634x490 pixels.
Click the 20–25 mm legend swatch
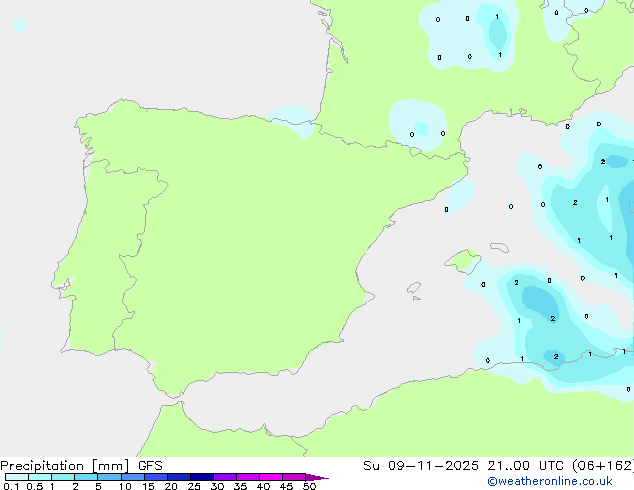179,477
